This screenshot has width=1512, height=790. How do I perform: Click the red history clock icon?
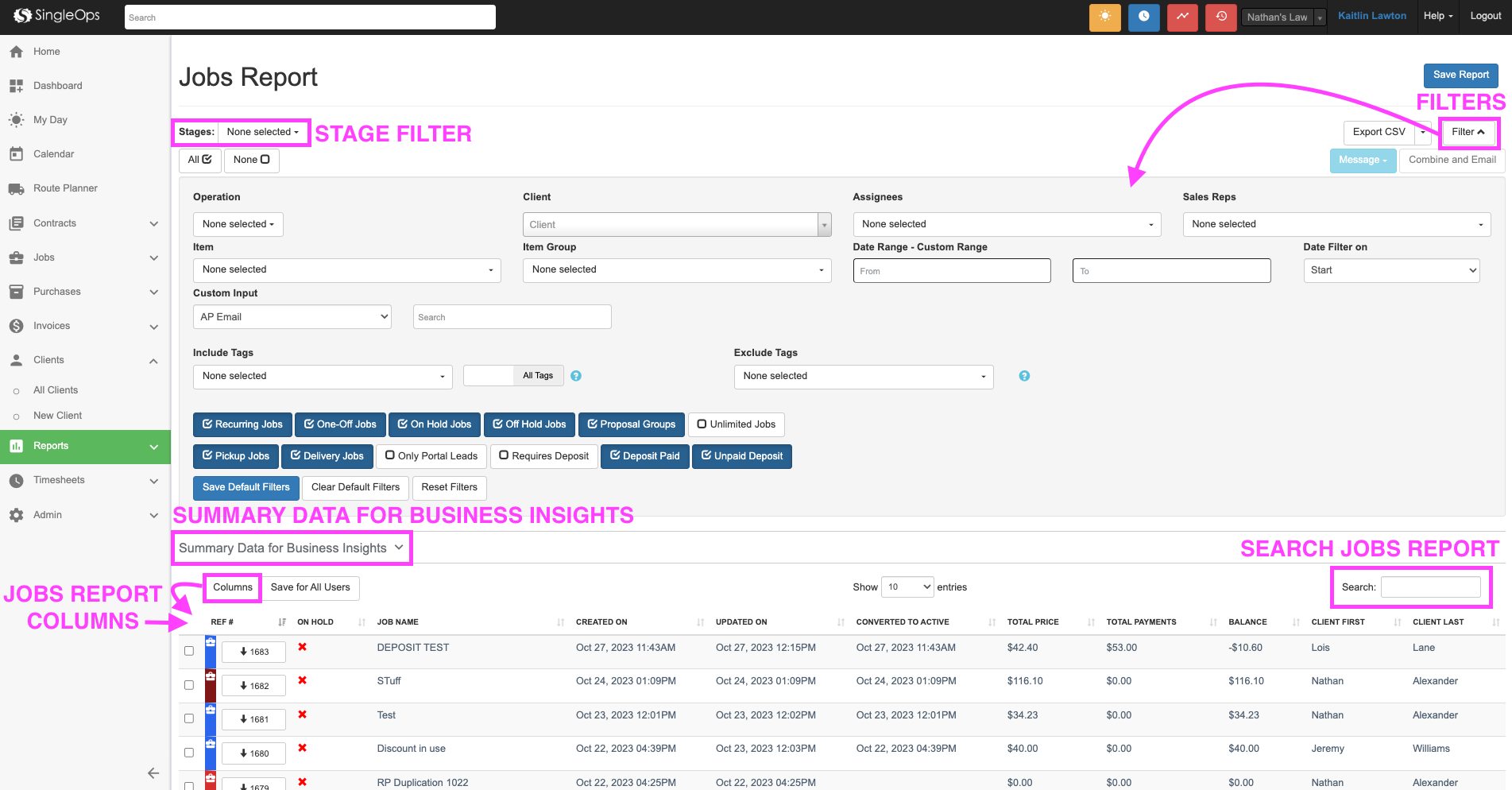click(x=1221, y=17)
